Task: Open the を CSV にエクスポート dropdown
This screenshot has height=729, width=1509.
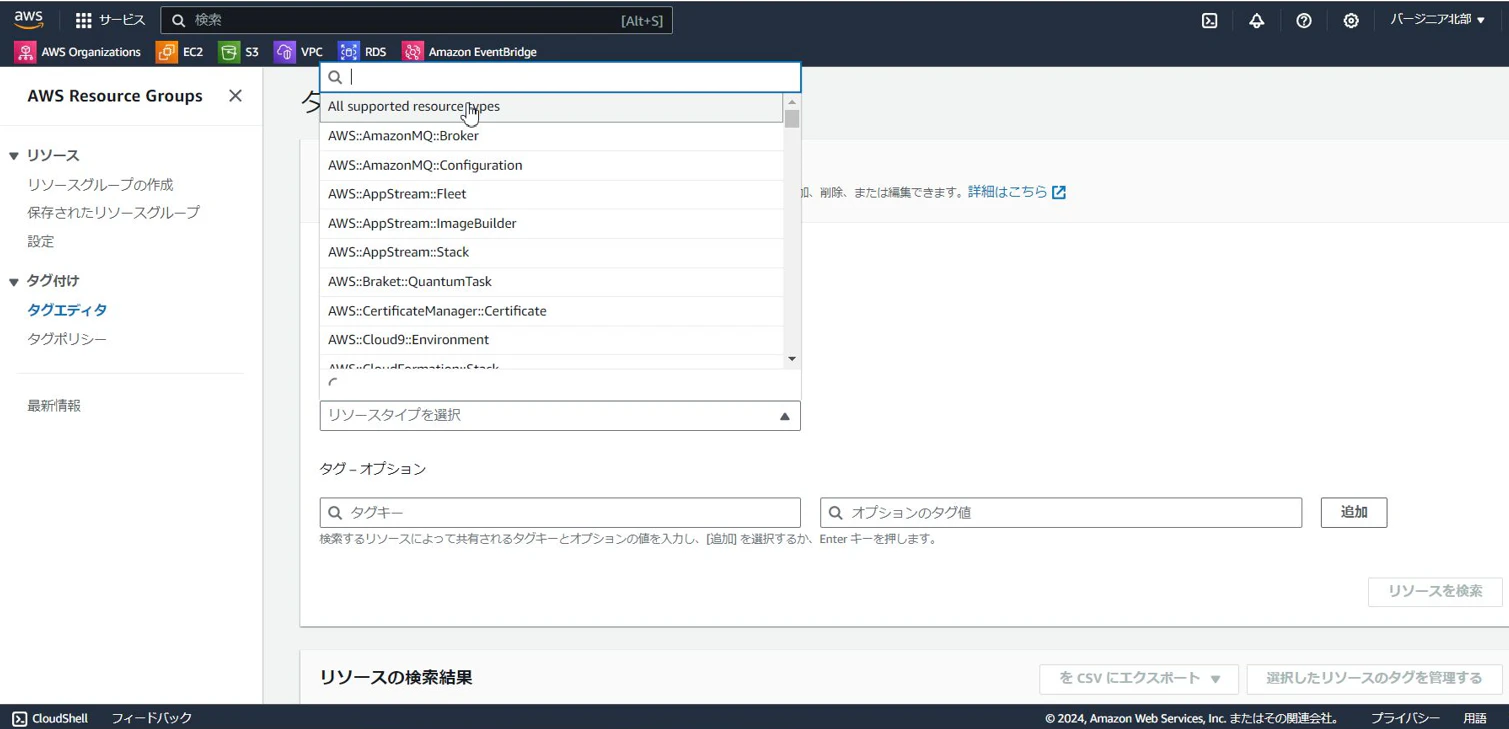Action: pyautogui.click(x=1139, y=678)
